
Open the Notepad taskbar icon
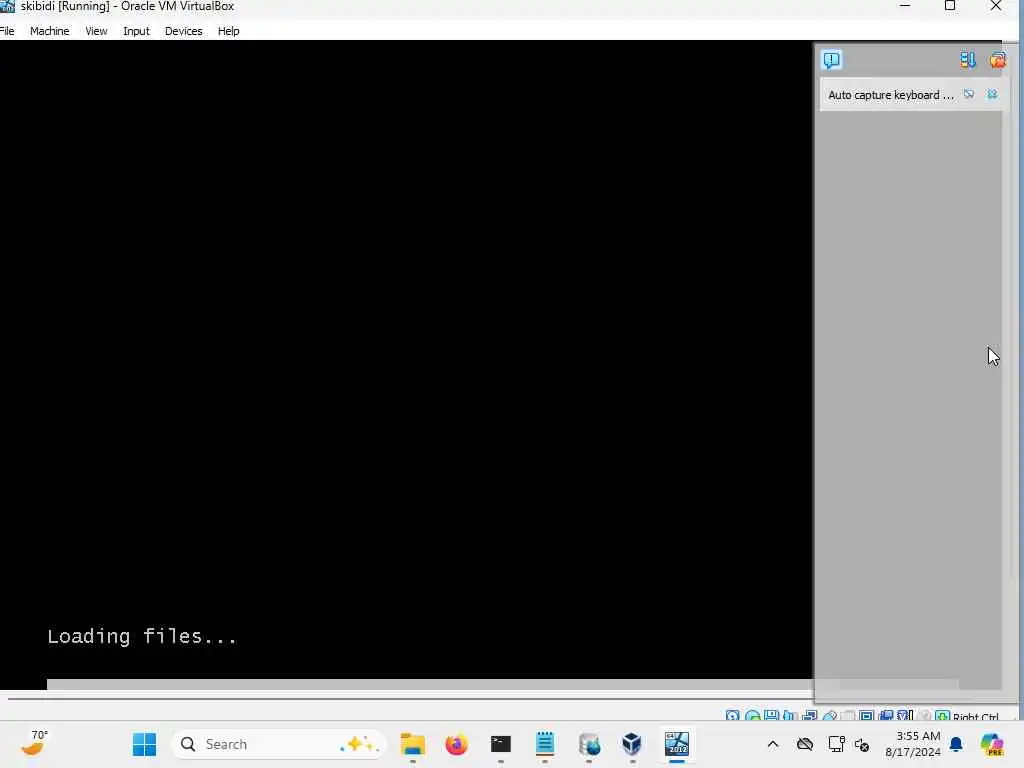coord(545,744)
